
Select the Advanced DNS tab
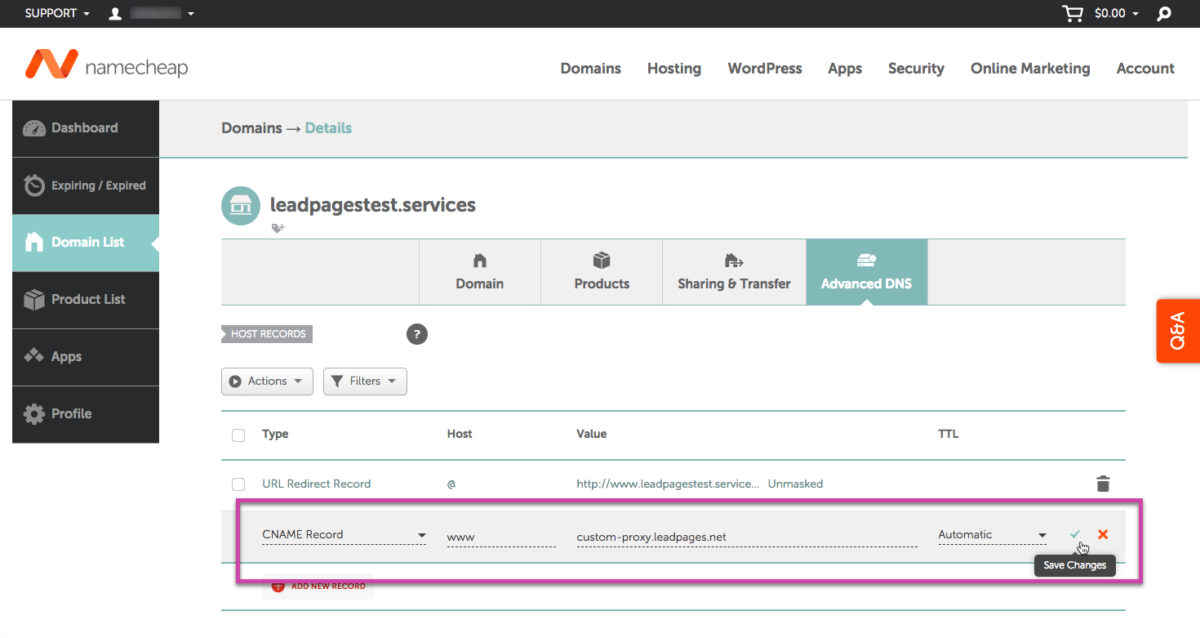[x=866, y=272]
